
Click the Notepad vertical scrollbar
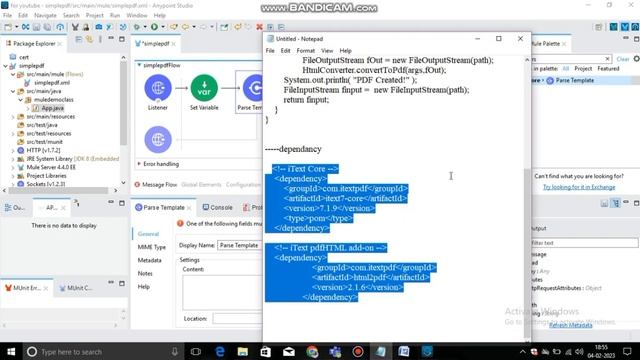(527, 198)
